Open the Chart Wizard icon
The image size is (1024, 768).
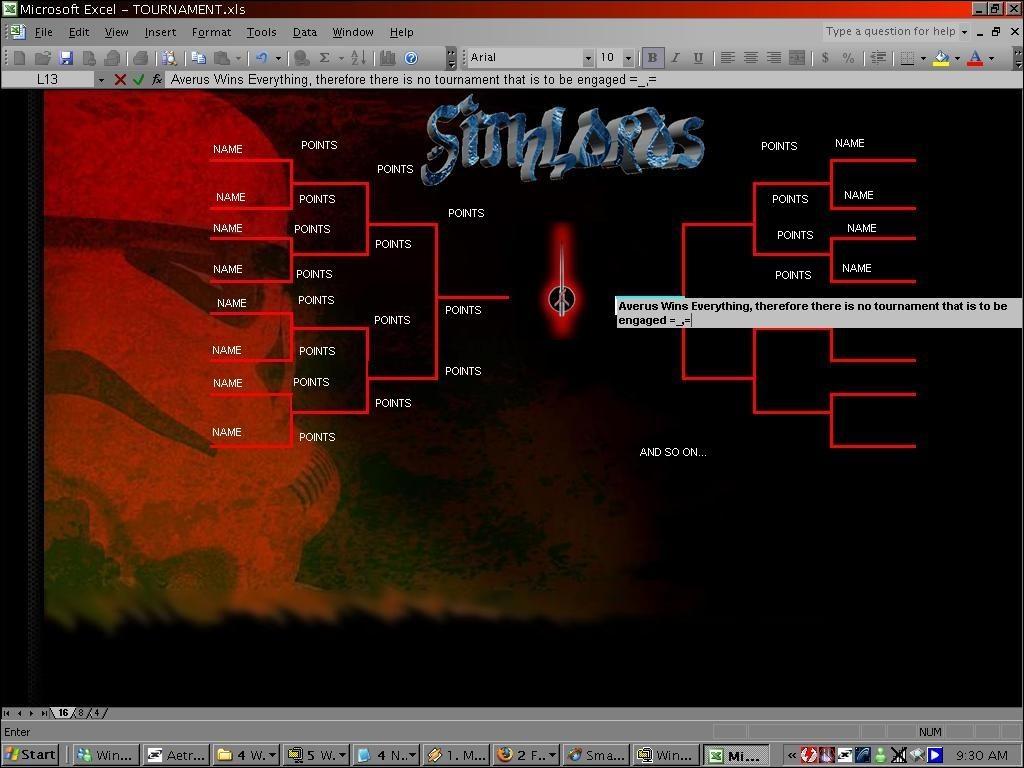tap(387, 58)
